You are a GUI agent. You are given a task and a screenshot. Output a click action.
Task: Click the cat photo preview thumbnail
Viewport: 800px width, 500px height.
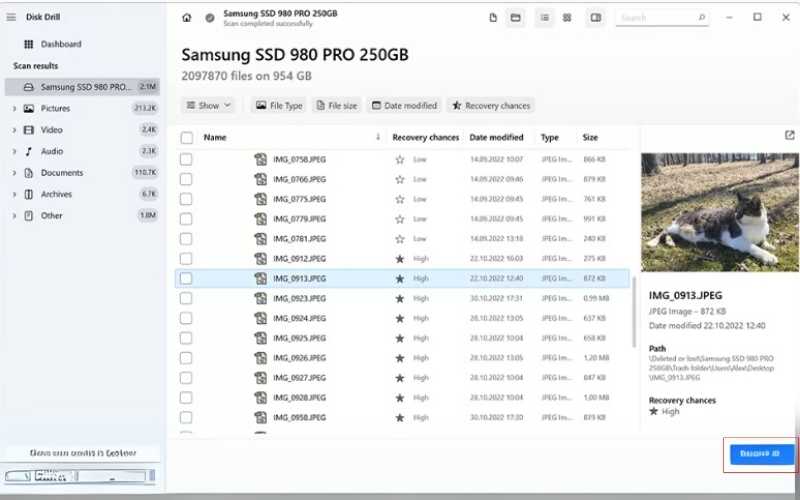click(x=719, y=212)
